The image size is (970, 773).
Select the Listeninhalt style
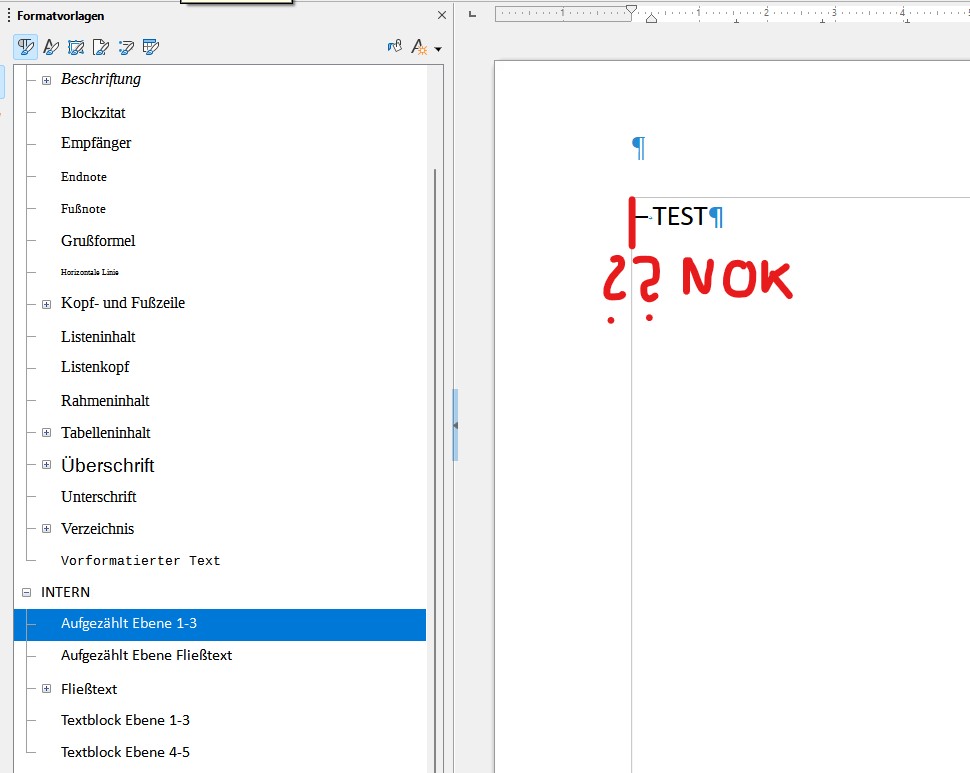98,336
